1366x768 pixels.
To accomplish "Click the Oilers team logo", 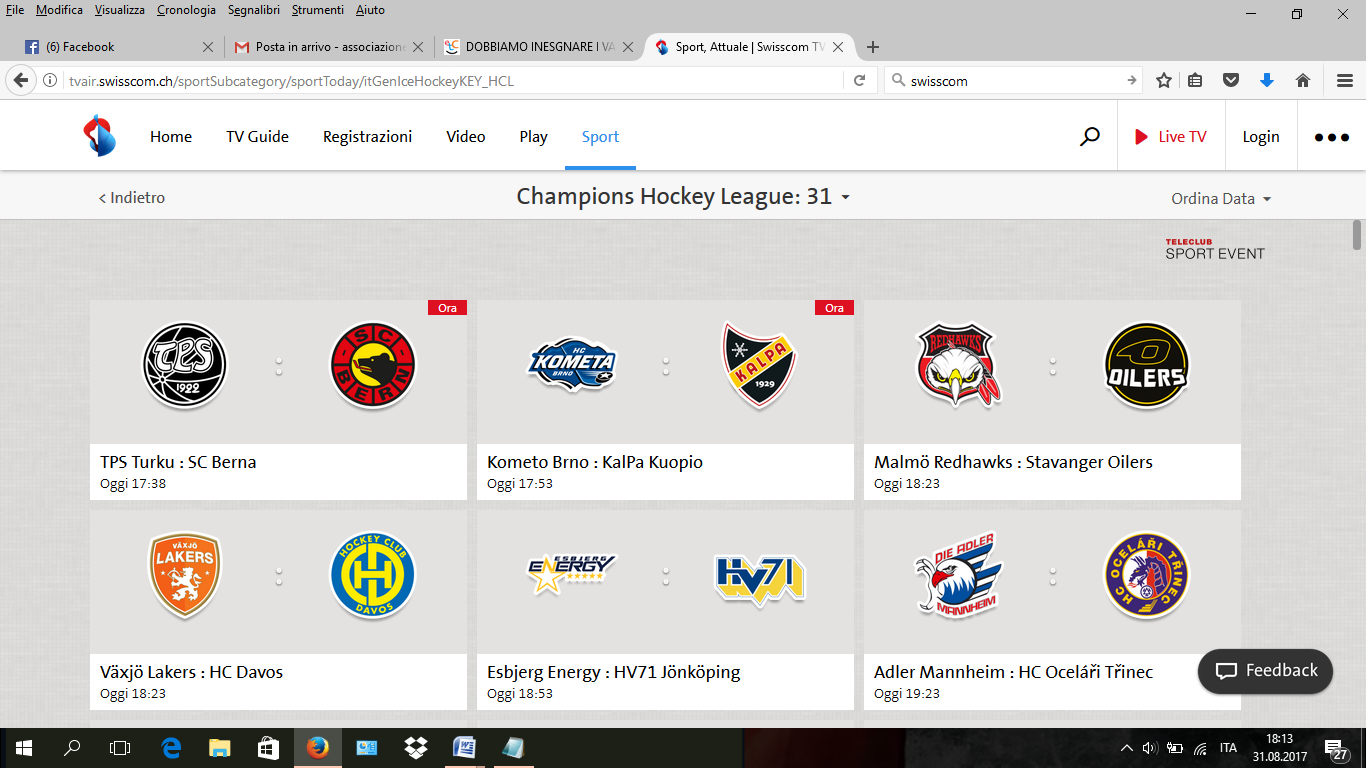I will [x=1147, y=366].
